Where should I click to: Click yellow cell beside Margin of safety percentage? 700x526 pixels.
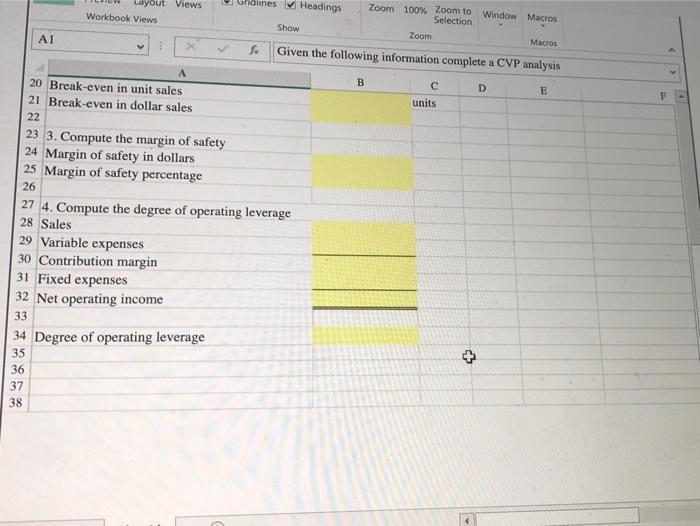362,180
